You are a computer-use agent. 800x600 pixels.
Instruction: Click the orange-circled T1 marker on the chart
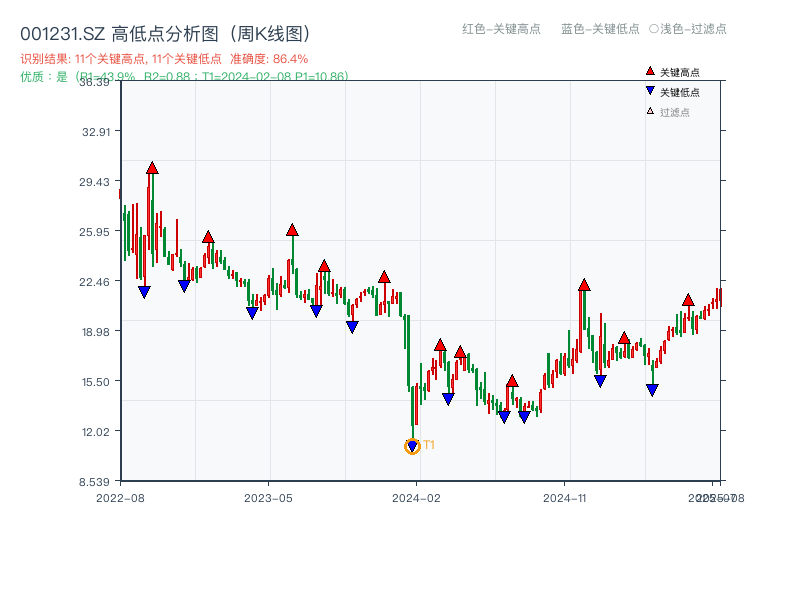pos(412,445)
